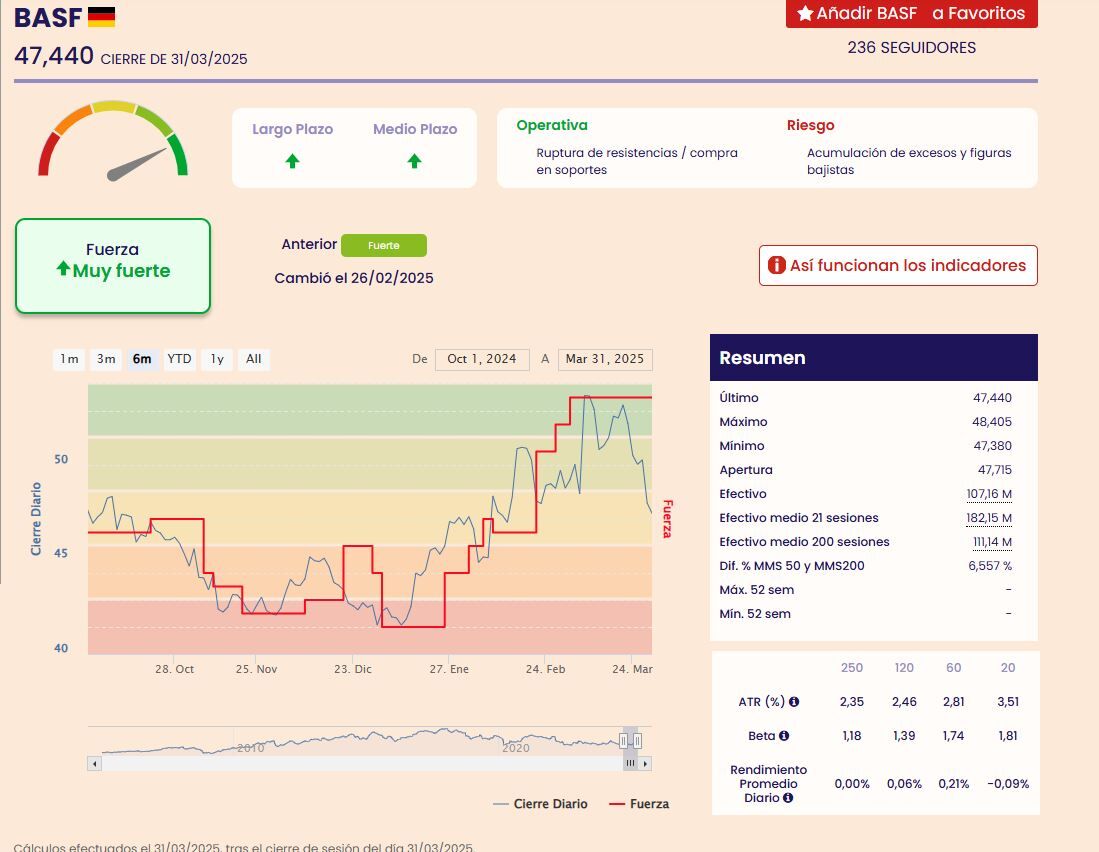Click the 250 column header

(852, 668)
